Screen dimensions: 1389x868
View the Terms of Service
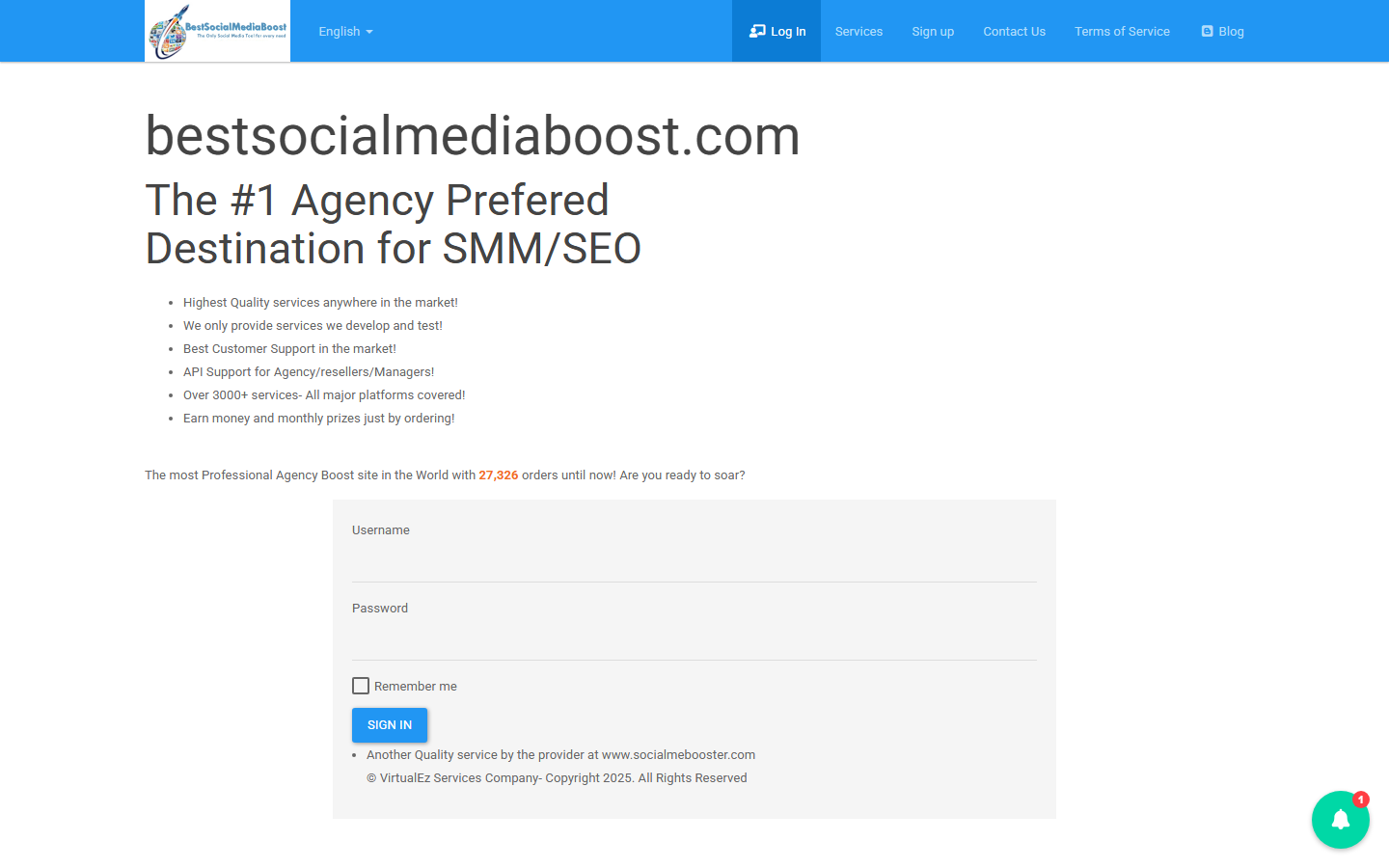(x=1122, y=31)
